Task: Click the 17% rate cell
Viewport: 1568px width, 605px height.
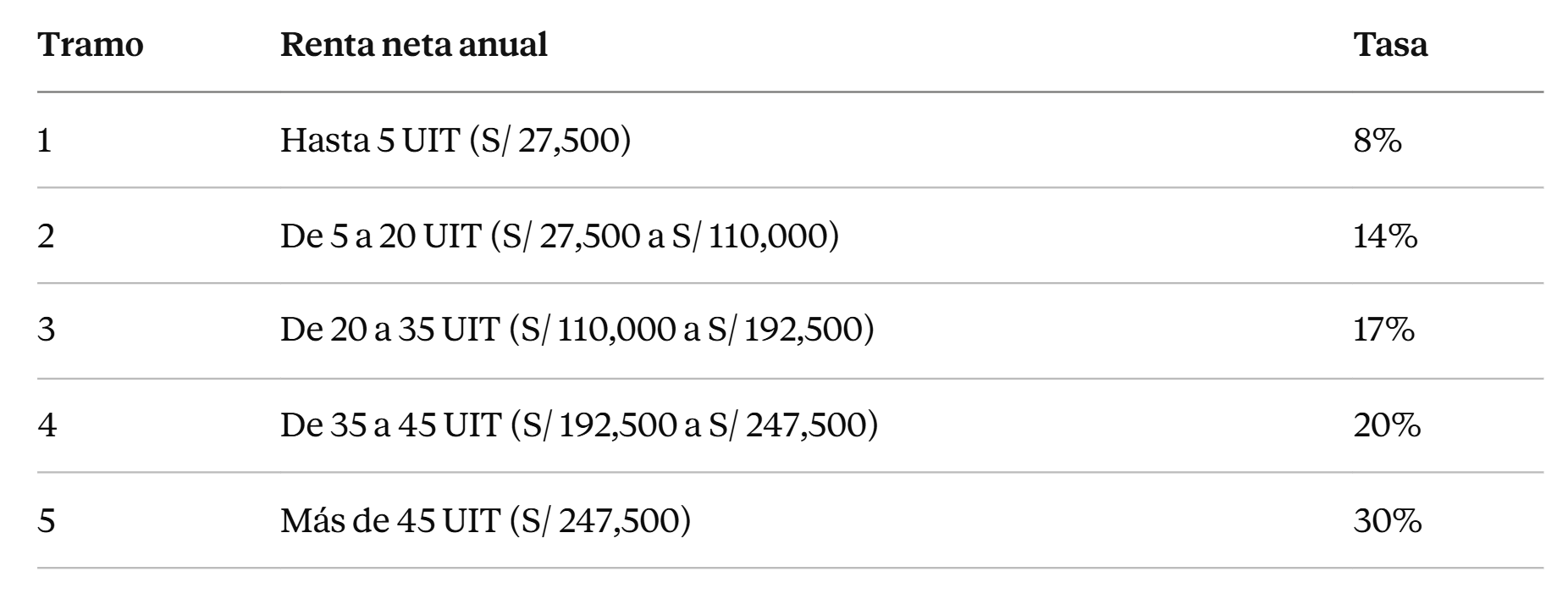Action: [1383, 330]
